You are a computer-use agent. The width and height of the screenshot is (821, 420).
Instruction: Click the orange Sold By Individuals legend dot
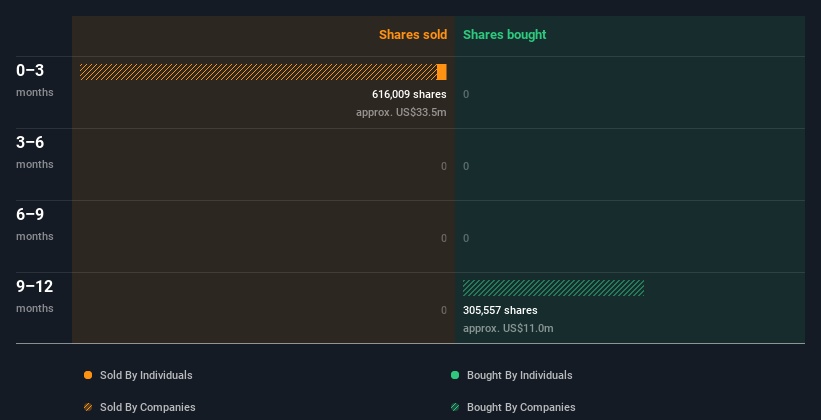coord(88,375)
